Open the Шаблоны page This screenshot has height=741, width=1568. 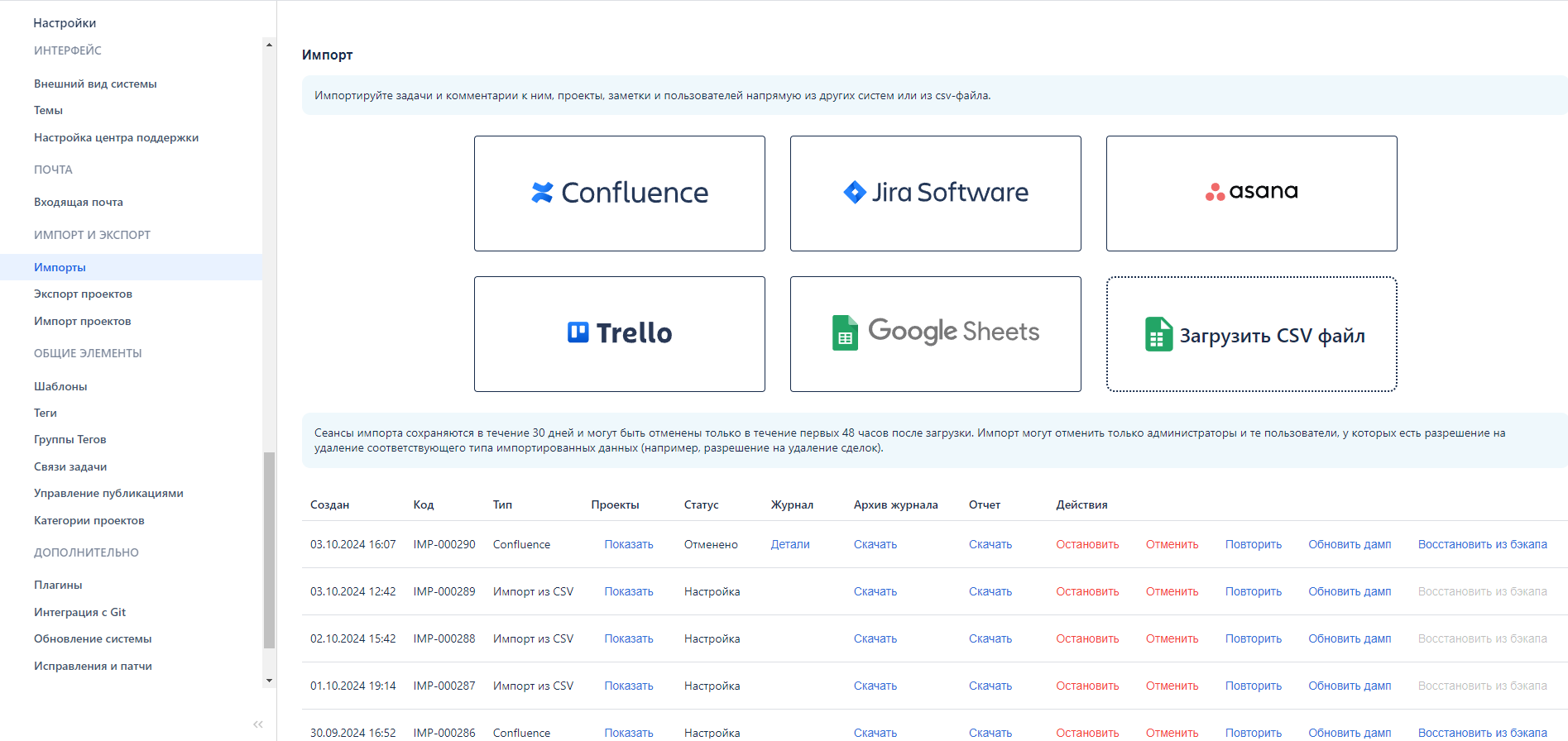(x=60, y=386)
